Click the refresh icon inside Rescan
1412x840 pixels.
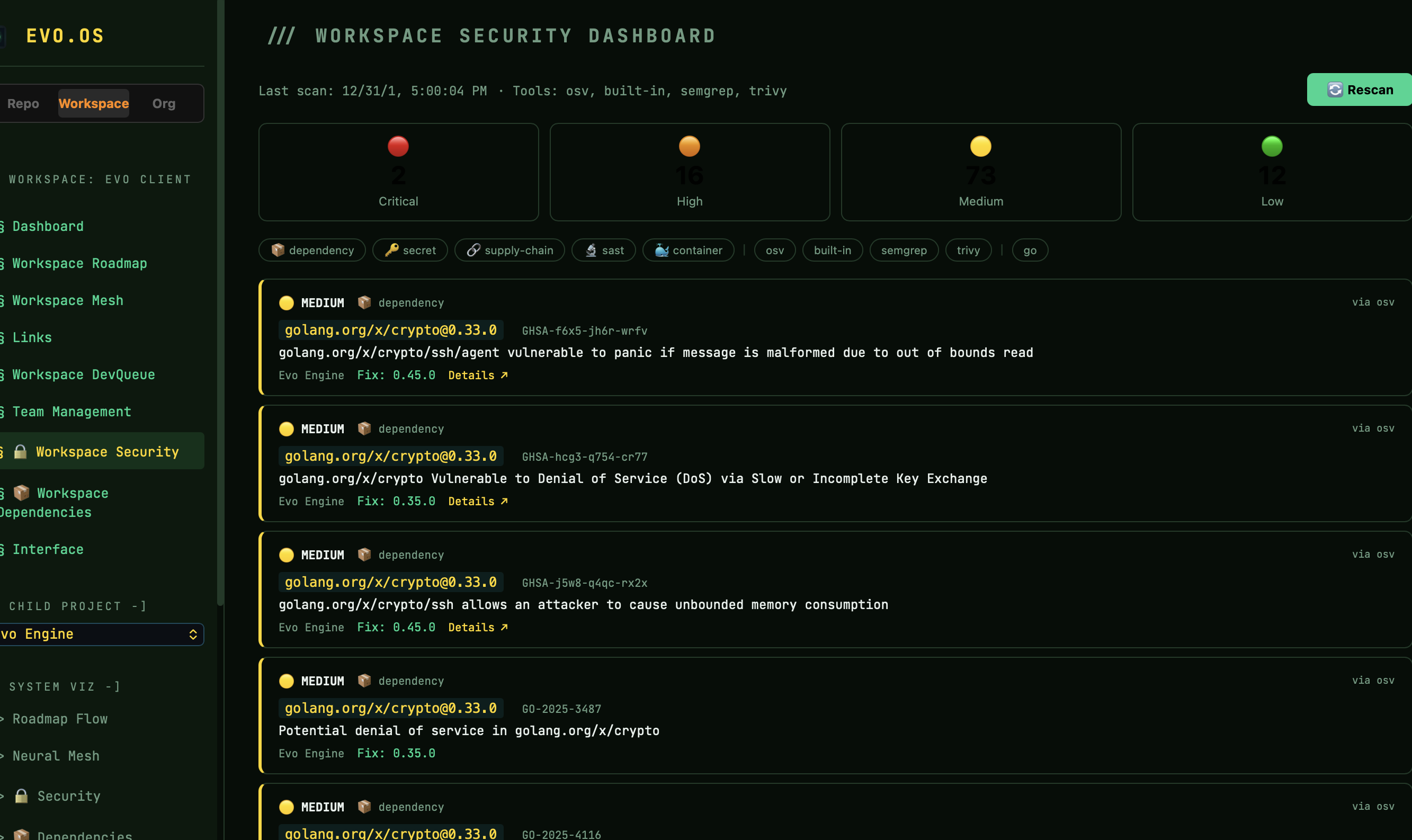(x=1335, y=90)
